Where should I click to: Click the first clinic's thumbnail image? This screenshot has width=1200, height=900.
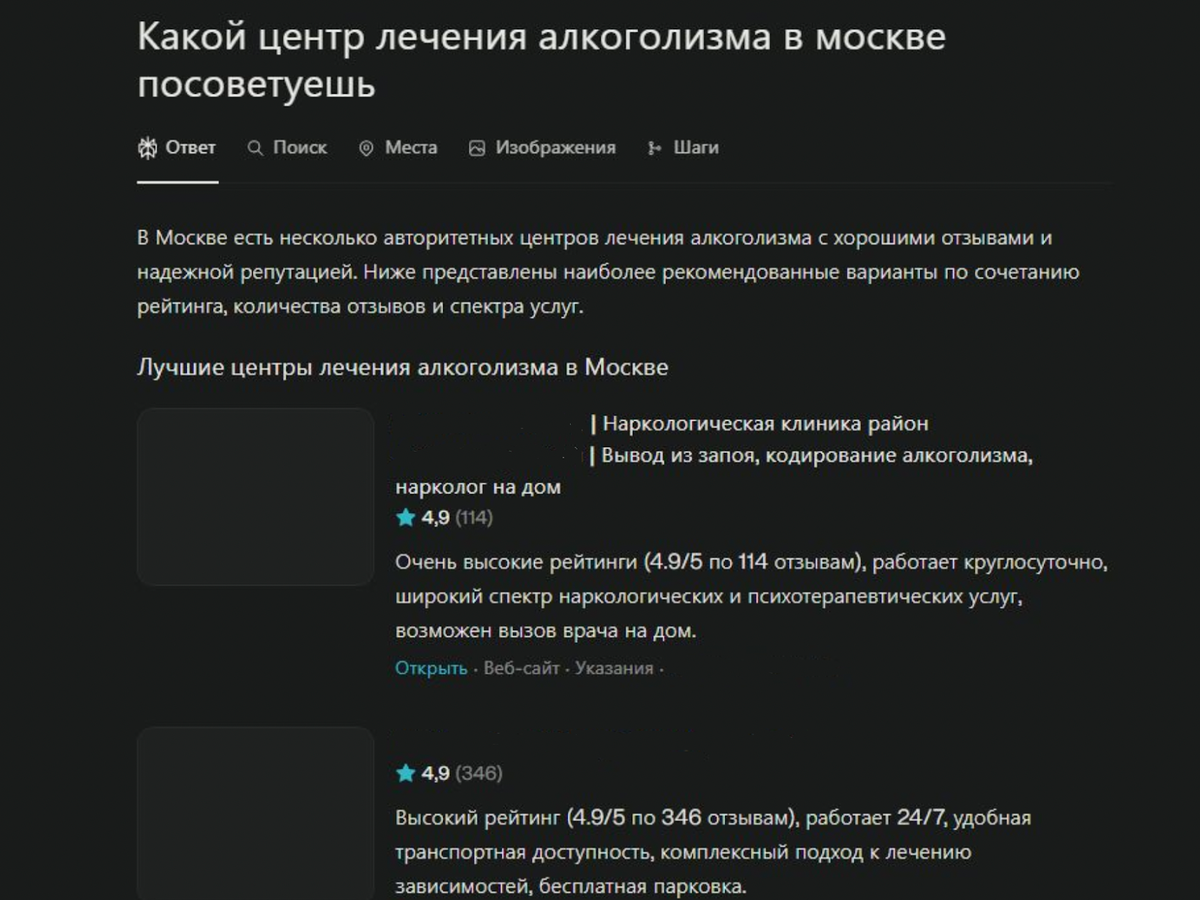click(254, 496)
